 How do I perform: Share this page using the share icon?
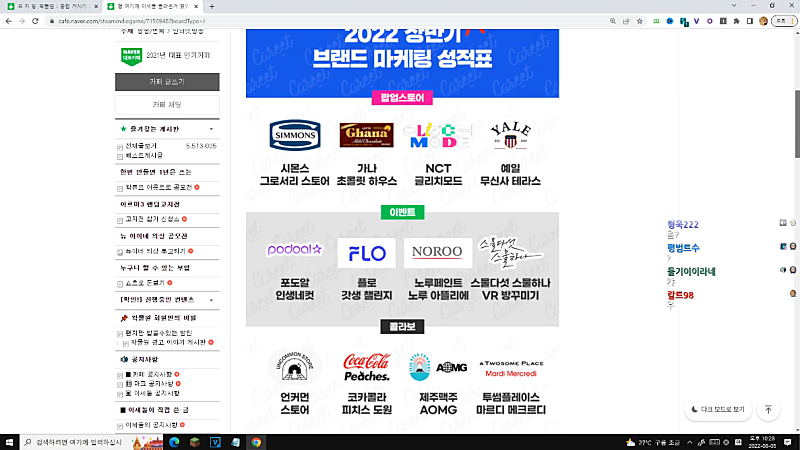(x=626, y=21)
